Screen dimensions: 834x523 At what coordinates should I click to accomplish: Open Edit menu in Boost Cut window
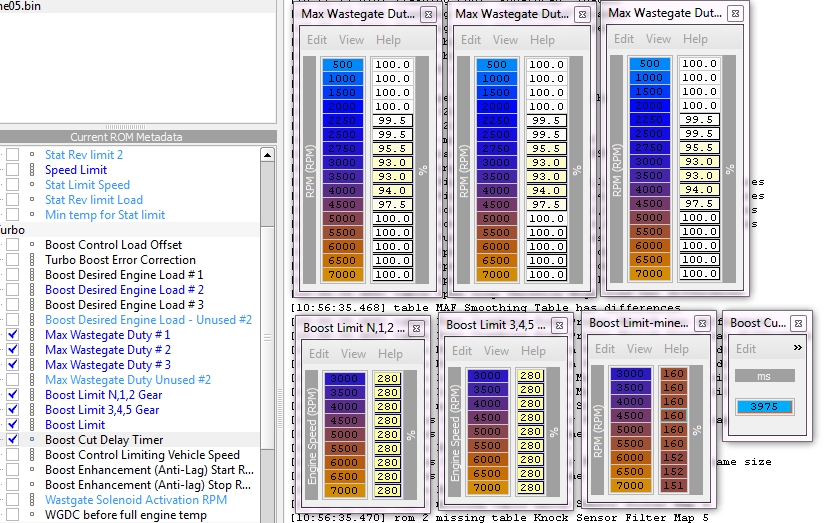746,349
